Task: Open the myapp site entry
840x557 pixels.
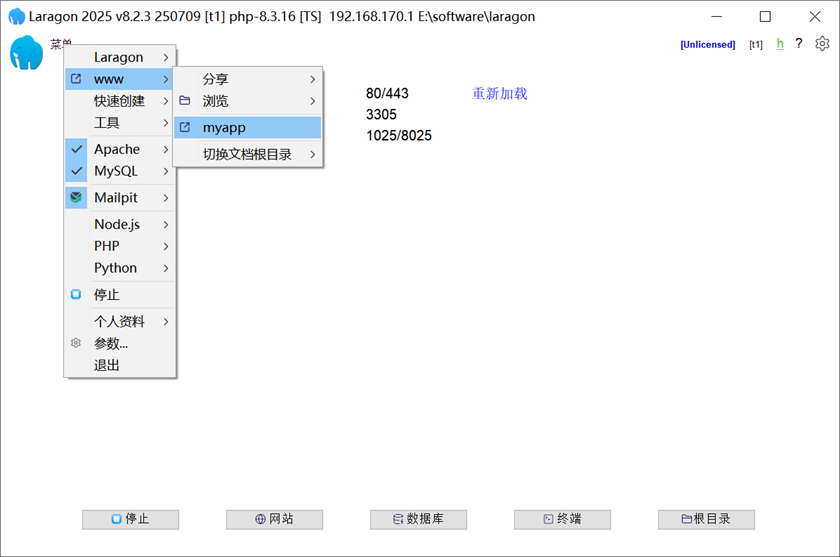Action: (248, 127)
